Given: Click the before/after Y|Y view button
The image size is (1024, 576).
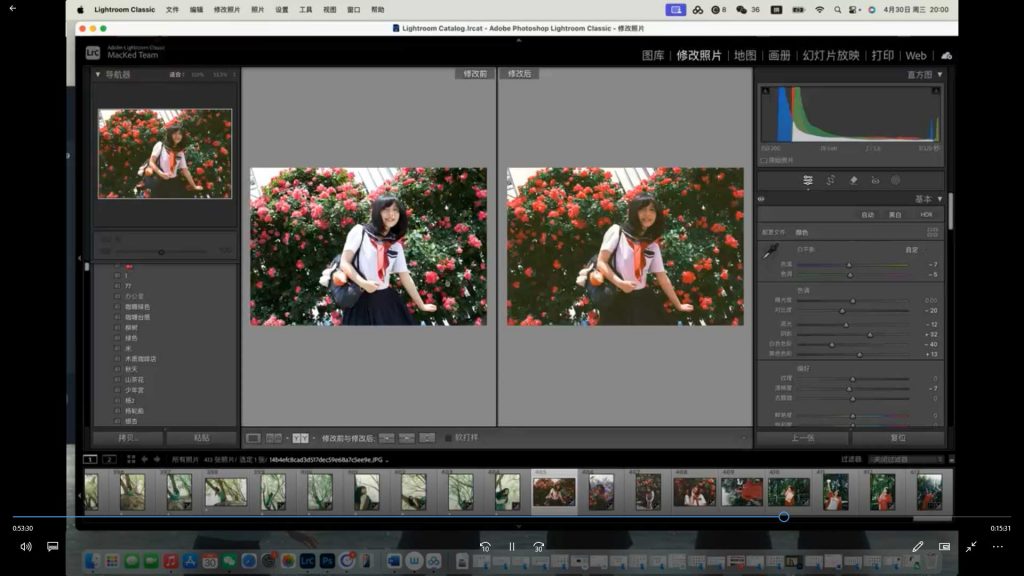Looking at the screenshot, I should click(x=299, y=438).
